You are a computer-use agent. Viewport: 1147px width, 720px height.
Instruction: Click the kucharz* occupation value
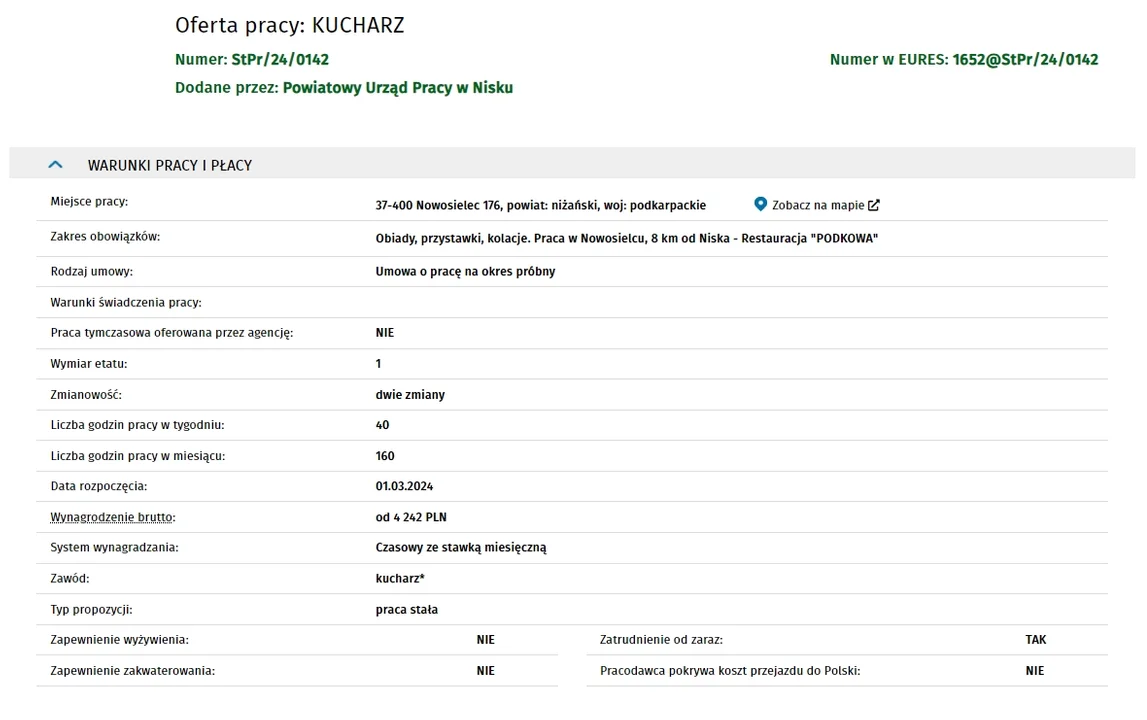(400, 579)
